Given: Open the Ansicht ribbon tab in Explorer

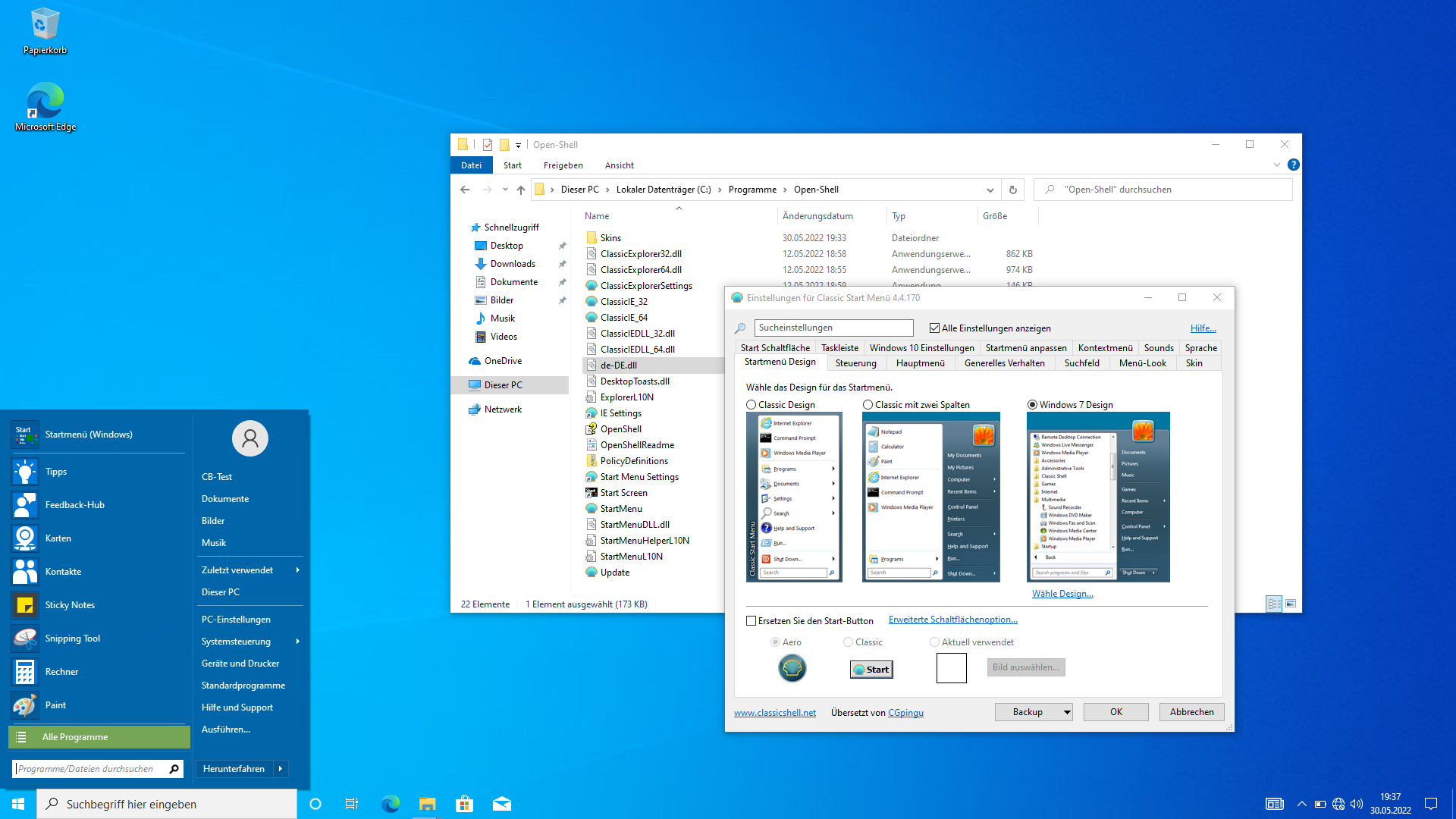Looking at the screenshot, I should point(619,165).
